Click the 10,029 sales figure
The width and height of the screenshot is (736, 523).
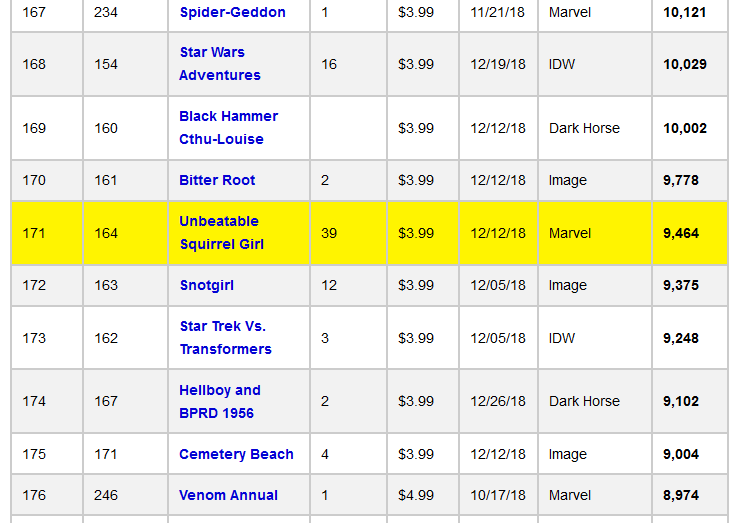tap(684, 64)
